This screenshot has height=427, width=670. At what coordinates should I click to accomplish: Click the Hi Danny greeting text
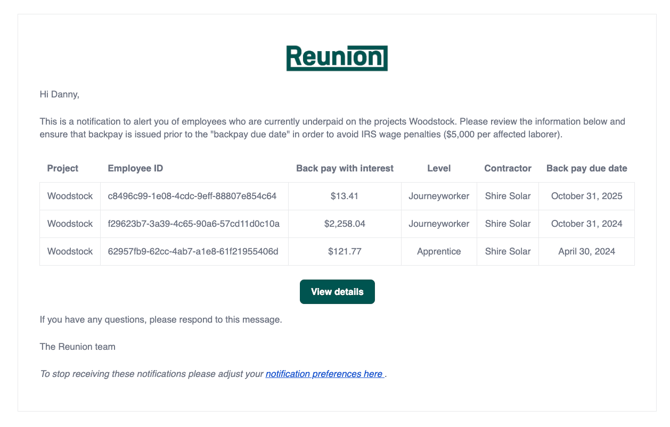tap(59, 94)
